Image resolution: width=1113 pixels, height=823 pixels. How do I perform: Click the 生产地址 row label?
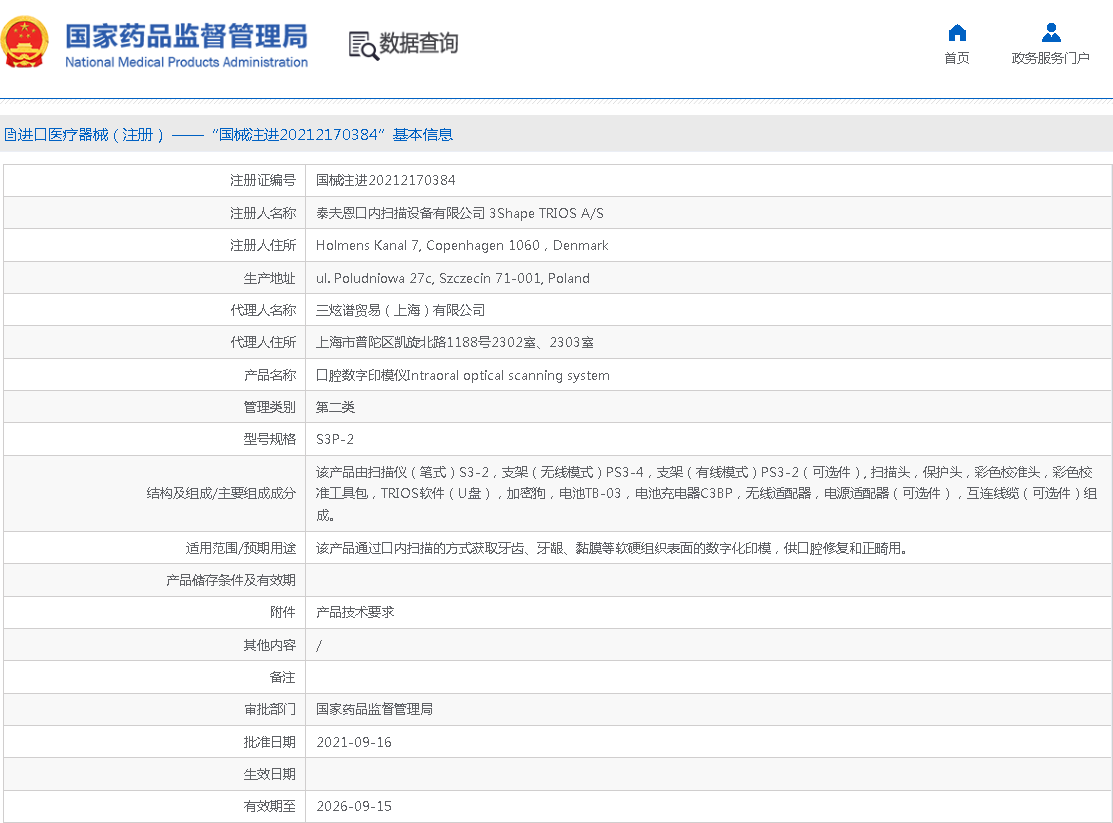click(269, 278)
